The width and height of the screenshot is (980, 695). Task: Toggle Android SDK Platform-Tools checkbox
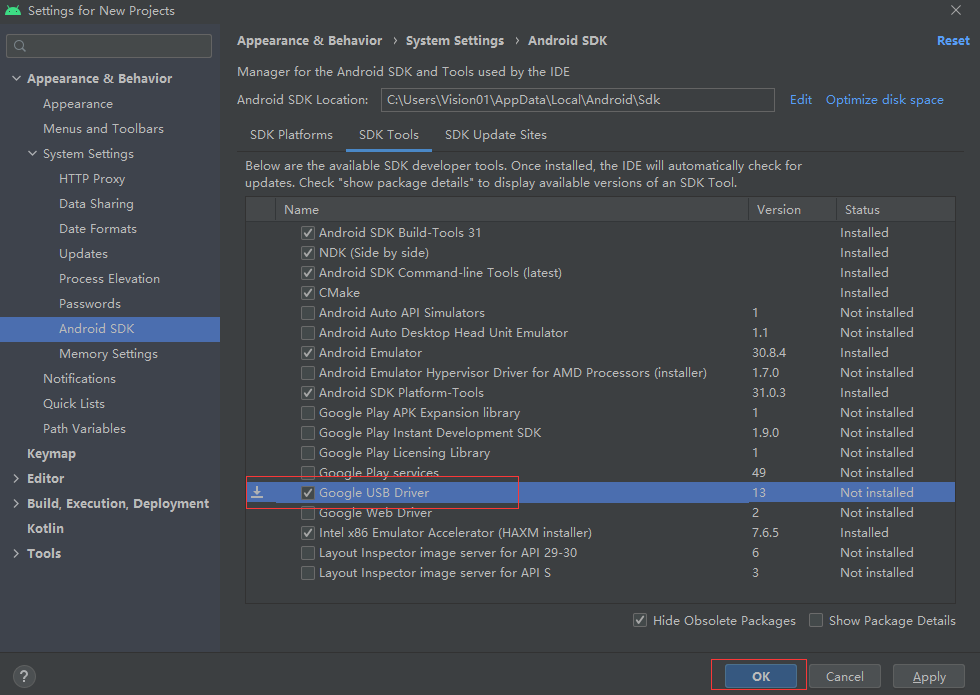point(308,393)
